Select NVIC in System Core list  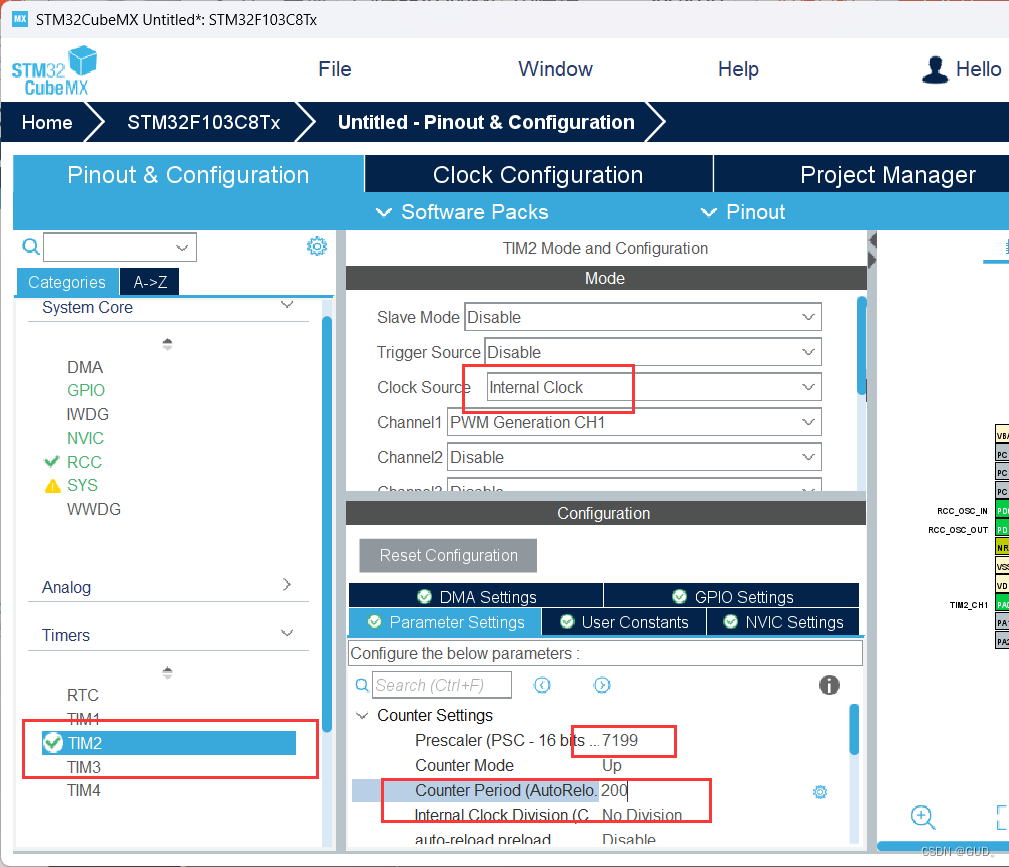85,438
